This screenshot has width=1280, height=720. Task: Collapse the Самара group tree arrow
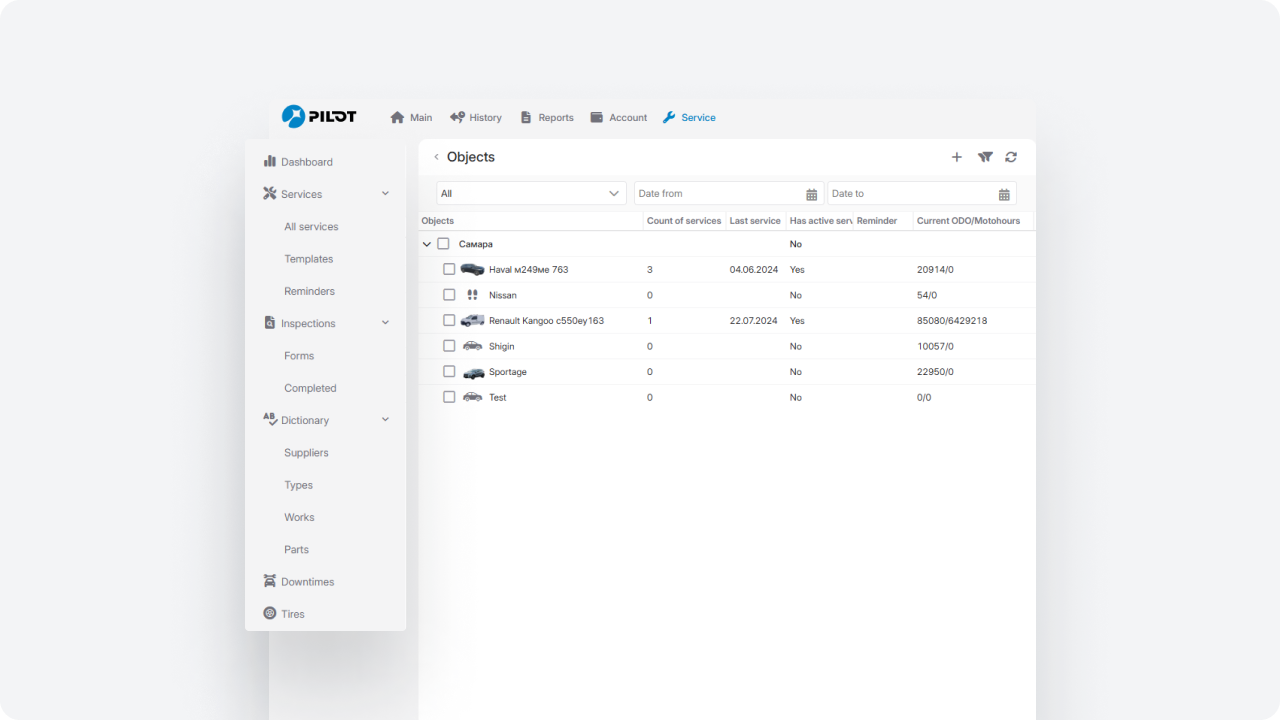coord(427,244)
